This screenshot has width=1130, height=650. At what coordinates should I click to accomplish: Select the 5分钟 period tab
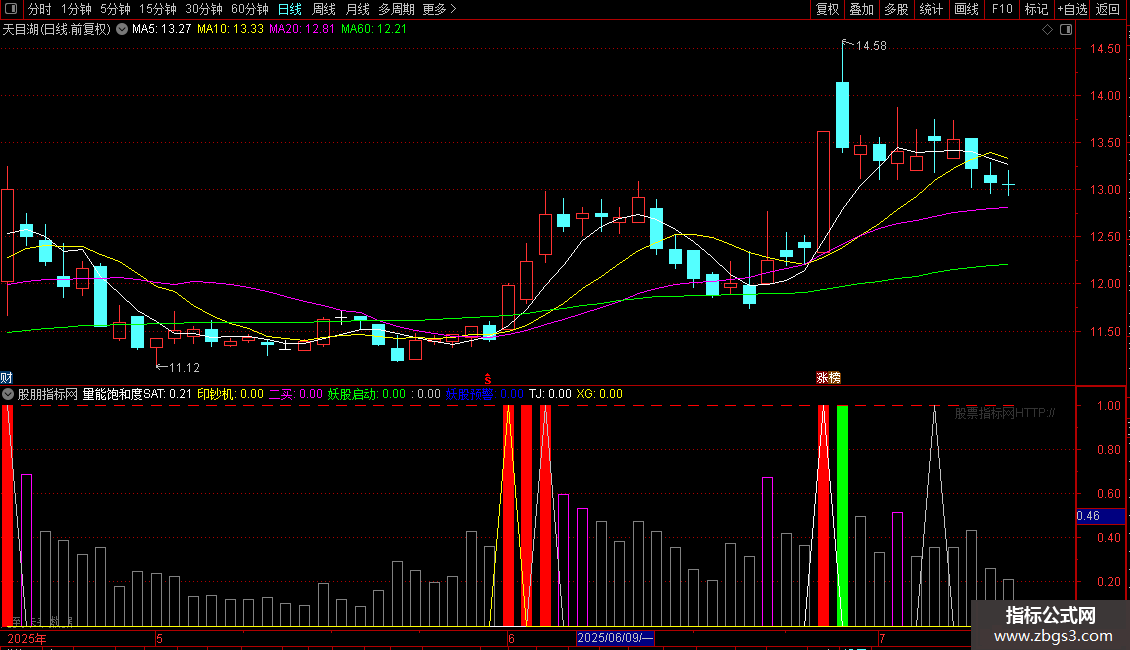[115, 9]
